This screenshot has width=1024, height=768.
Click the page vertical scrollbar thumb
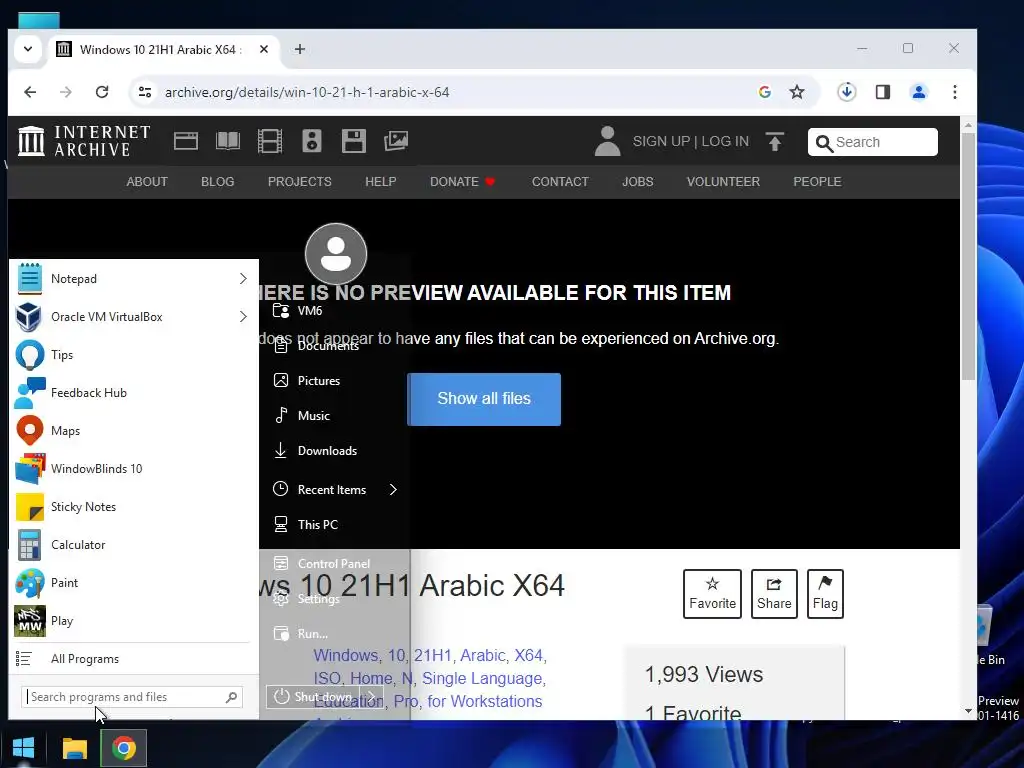pyautogui.click(x=968, y=255)
